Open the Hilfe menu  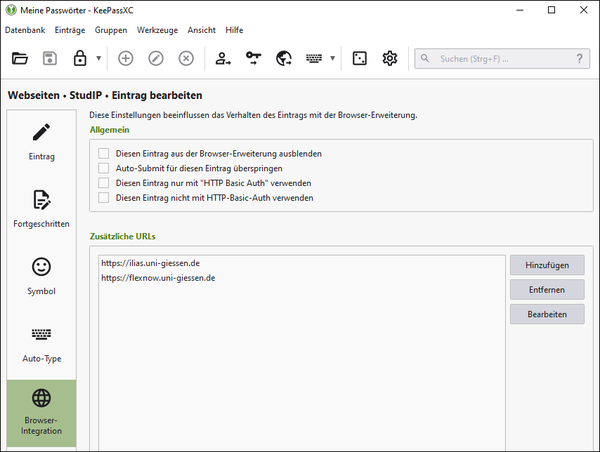(234, 30)
